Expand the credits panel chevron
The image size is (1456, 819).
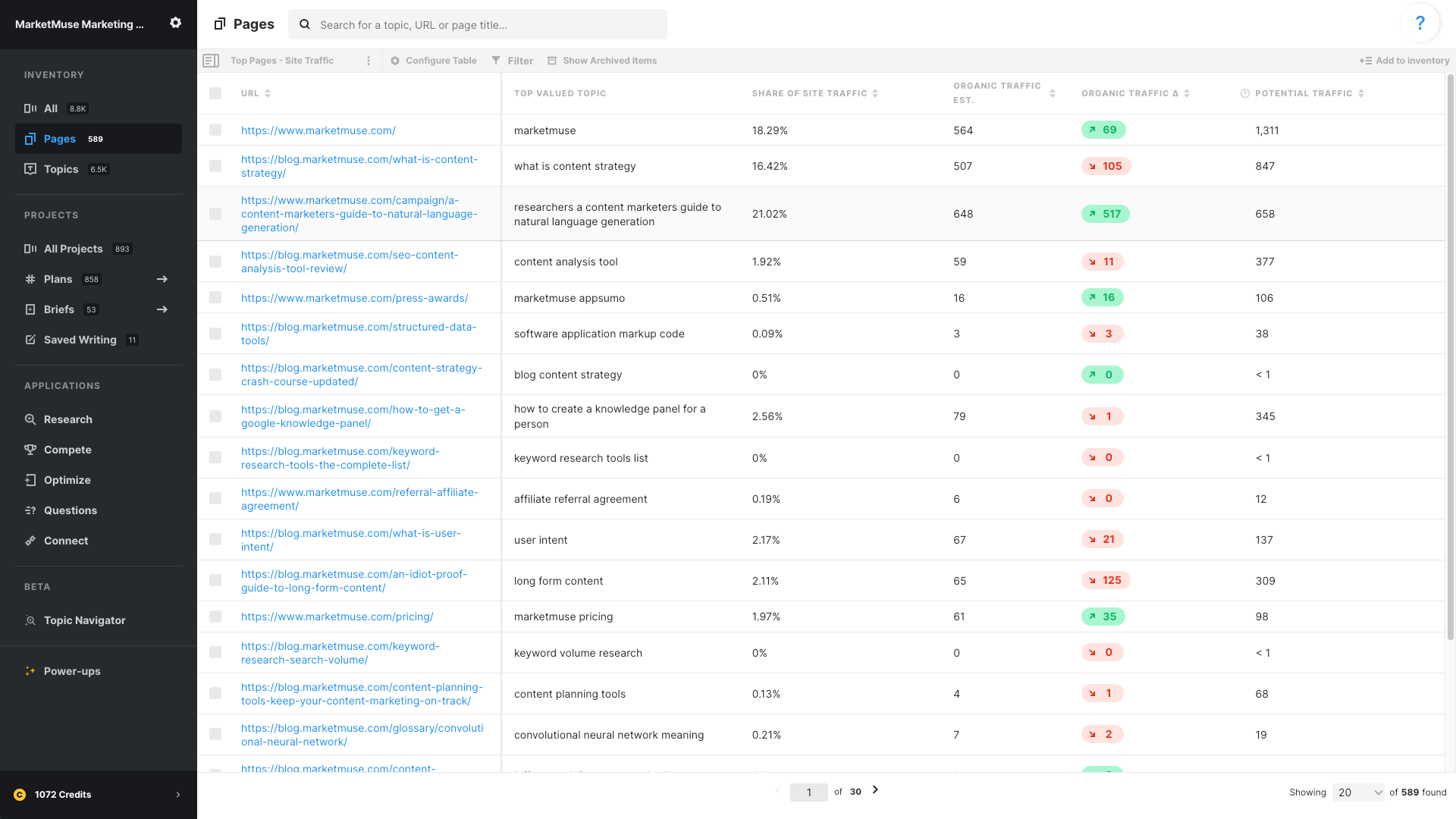pyautogui.click(x=178, y=795)
